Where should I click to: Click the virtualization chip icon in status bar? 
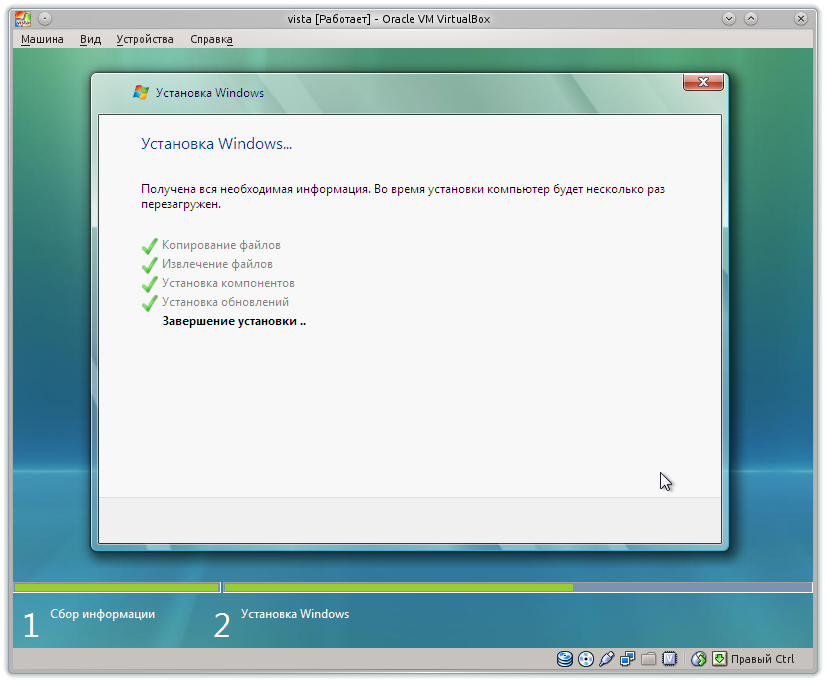[x=669, y=659]
